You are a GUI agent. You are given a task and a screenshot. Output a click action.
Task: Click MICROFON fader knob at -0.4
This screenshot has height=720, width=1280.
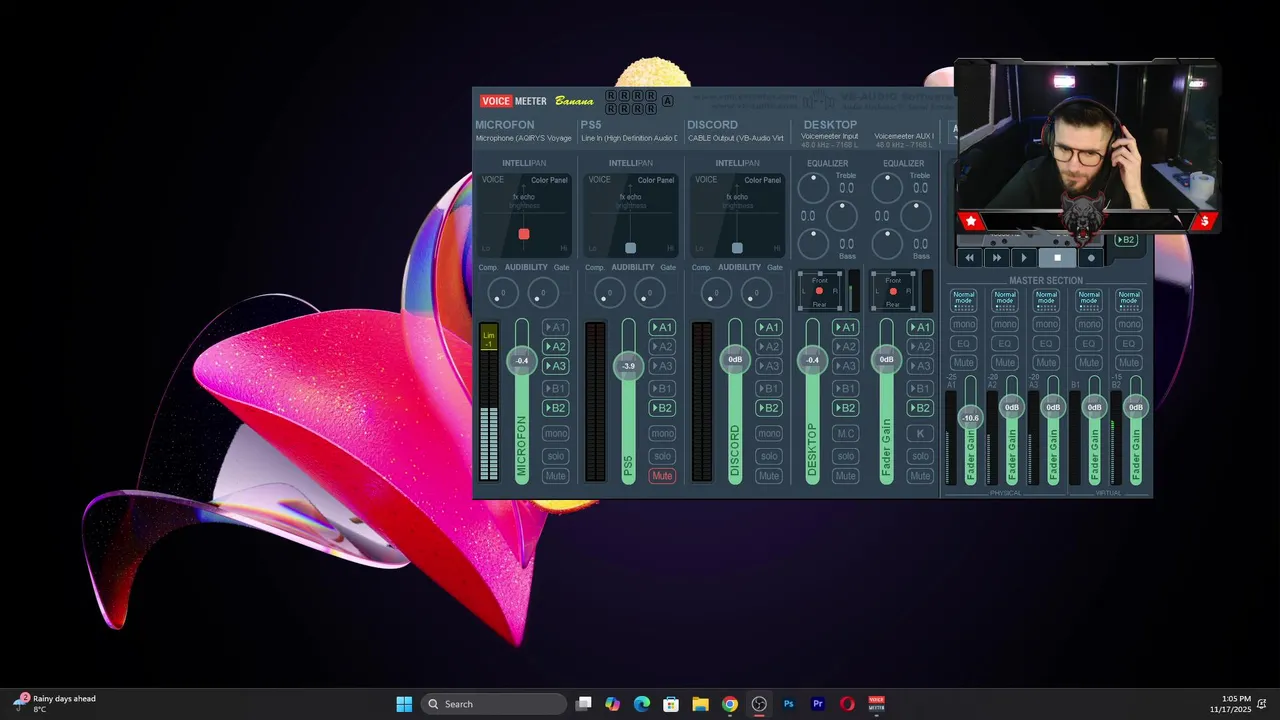pyautogui.click(x=521, y=360)
